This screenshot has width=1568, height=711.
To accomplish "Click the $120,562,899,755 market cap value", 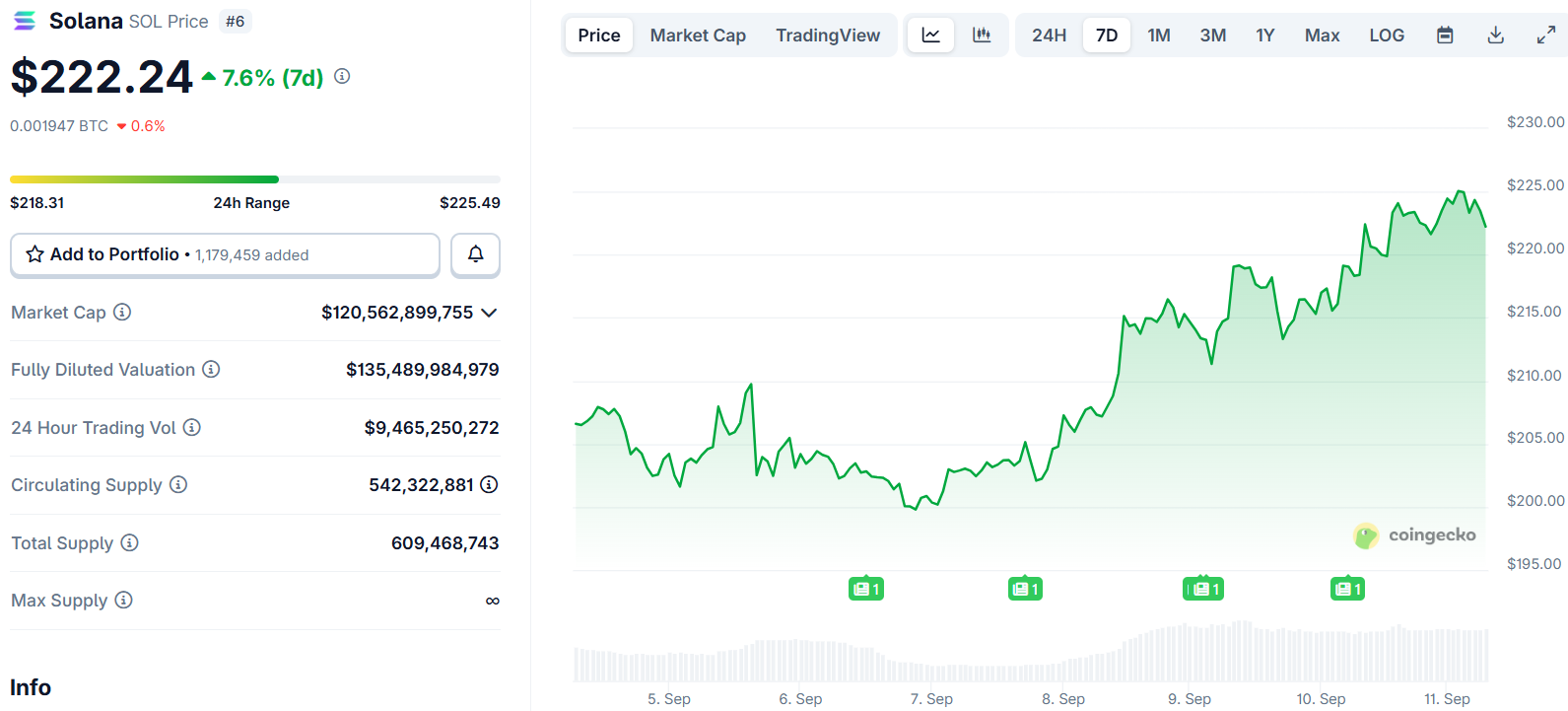I will point(397,313).
